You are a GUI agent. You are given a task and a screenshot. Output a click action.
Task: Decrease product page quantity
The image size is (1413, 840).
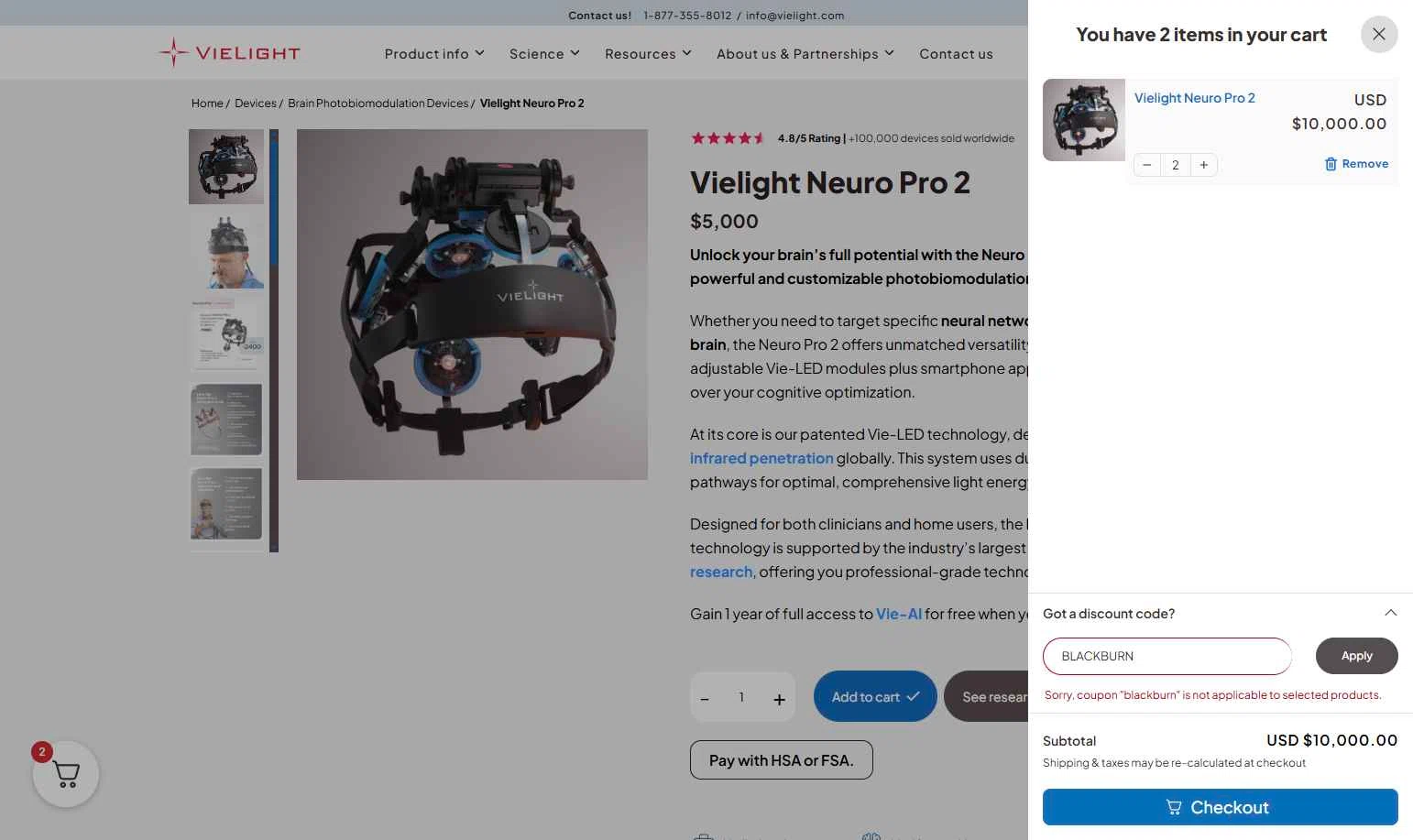tap(705, 699)
